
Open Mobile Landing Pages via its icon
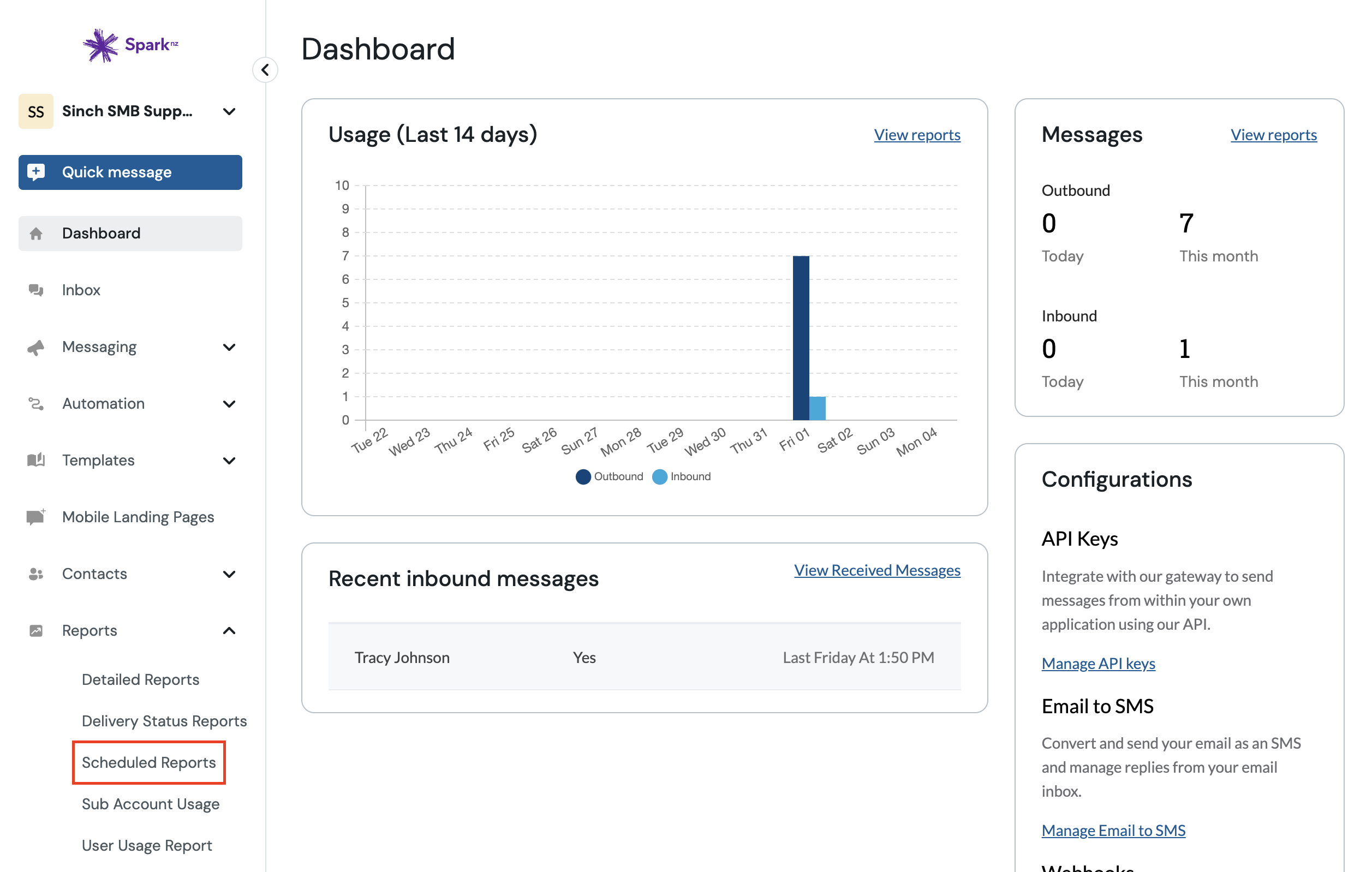(36, 517)
